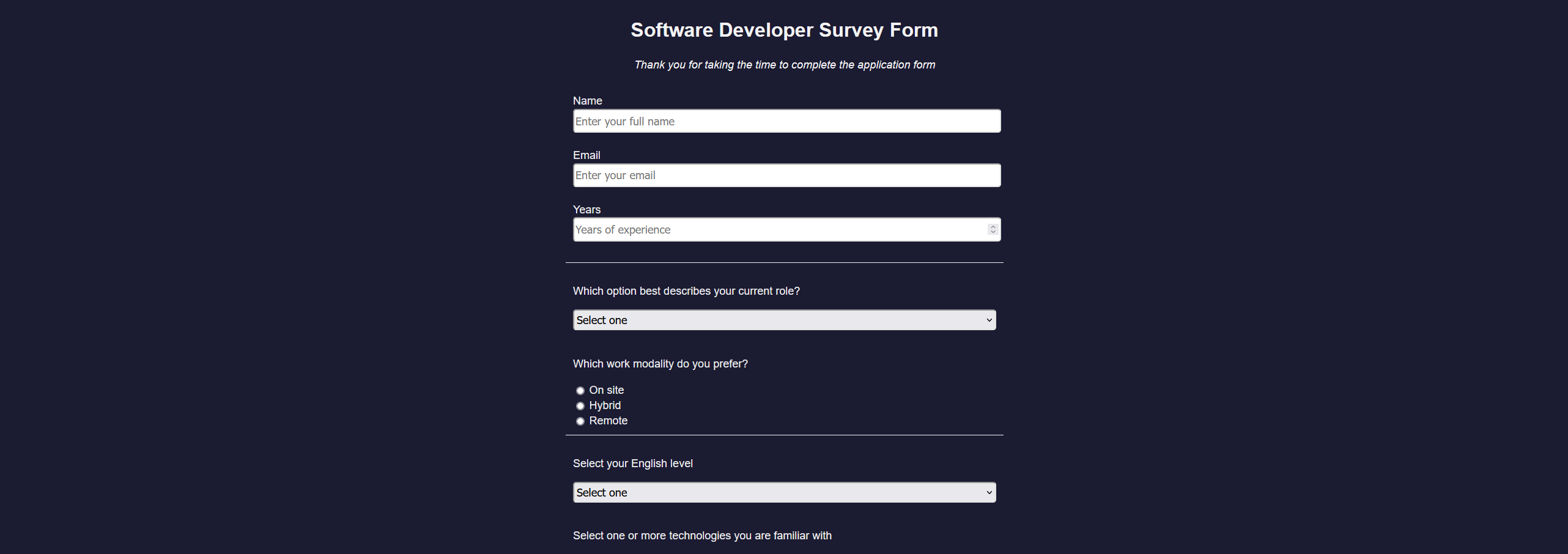Focus the Email entry field
This screenshot has width=1568, height=554.
786,175
